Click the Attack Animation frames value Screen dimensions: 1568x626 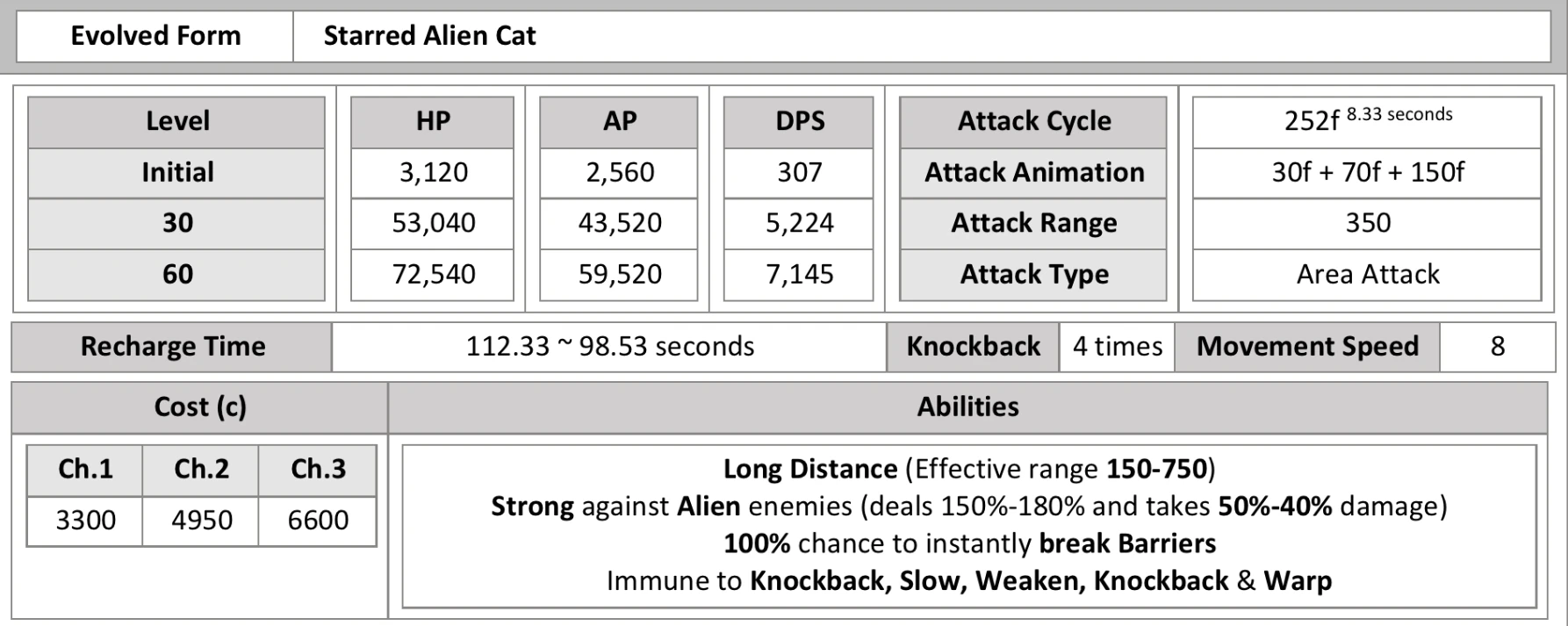tap(1367, 172)
